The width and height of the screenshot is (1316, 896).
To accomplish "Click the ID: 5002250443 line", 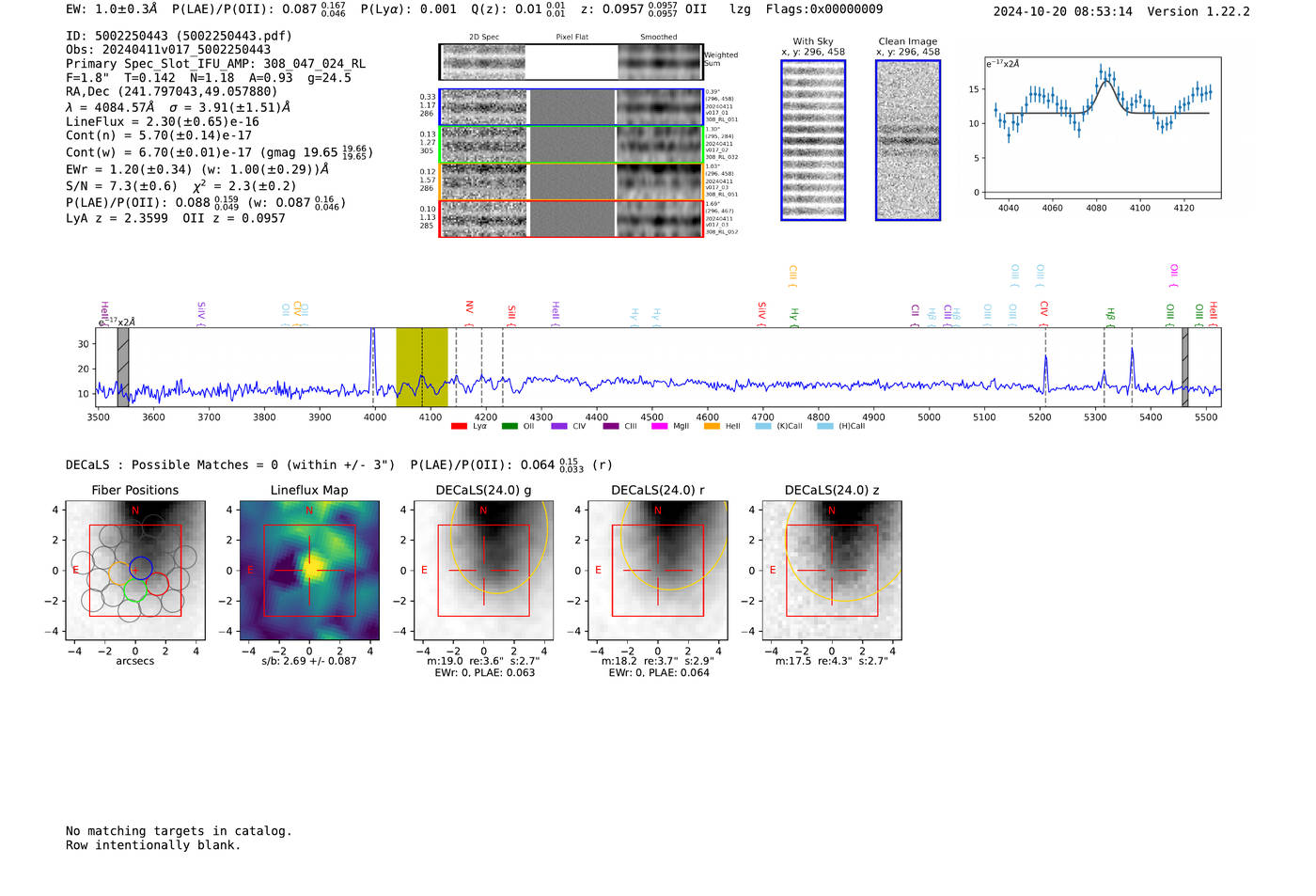I will [179, 36].
